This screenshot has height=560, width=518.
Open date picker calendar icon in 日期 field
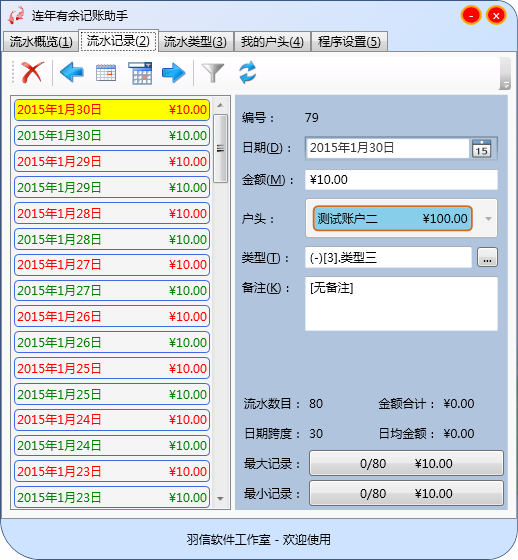pos(482,148)
